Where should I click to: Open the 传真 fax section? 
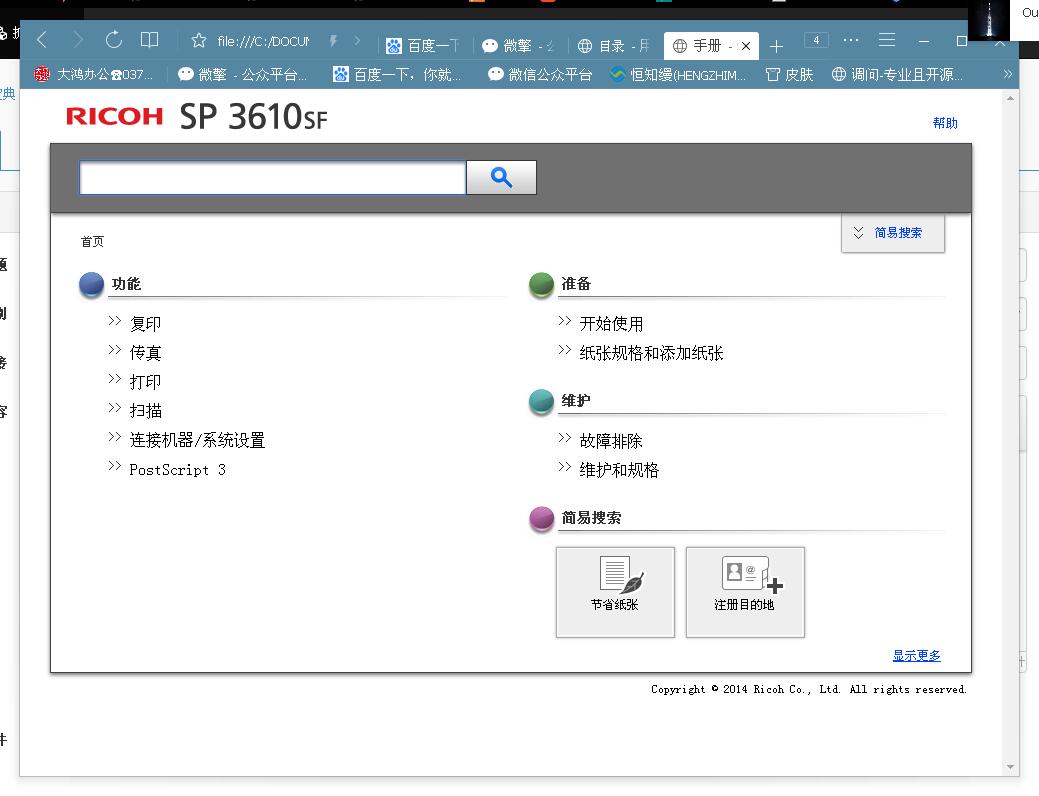(145, 353)
